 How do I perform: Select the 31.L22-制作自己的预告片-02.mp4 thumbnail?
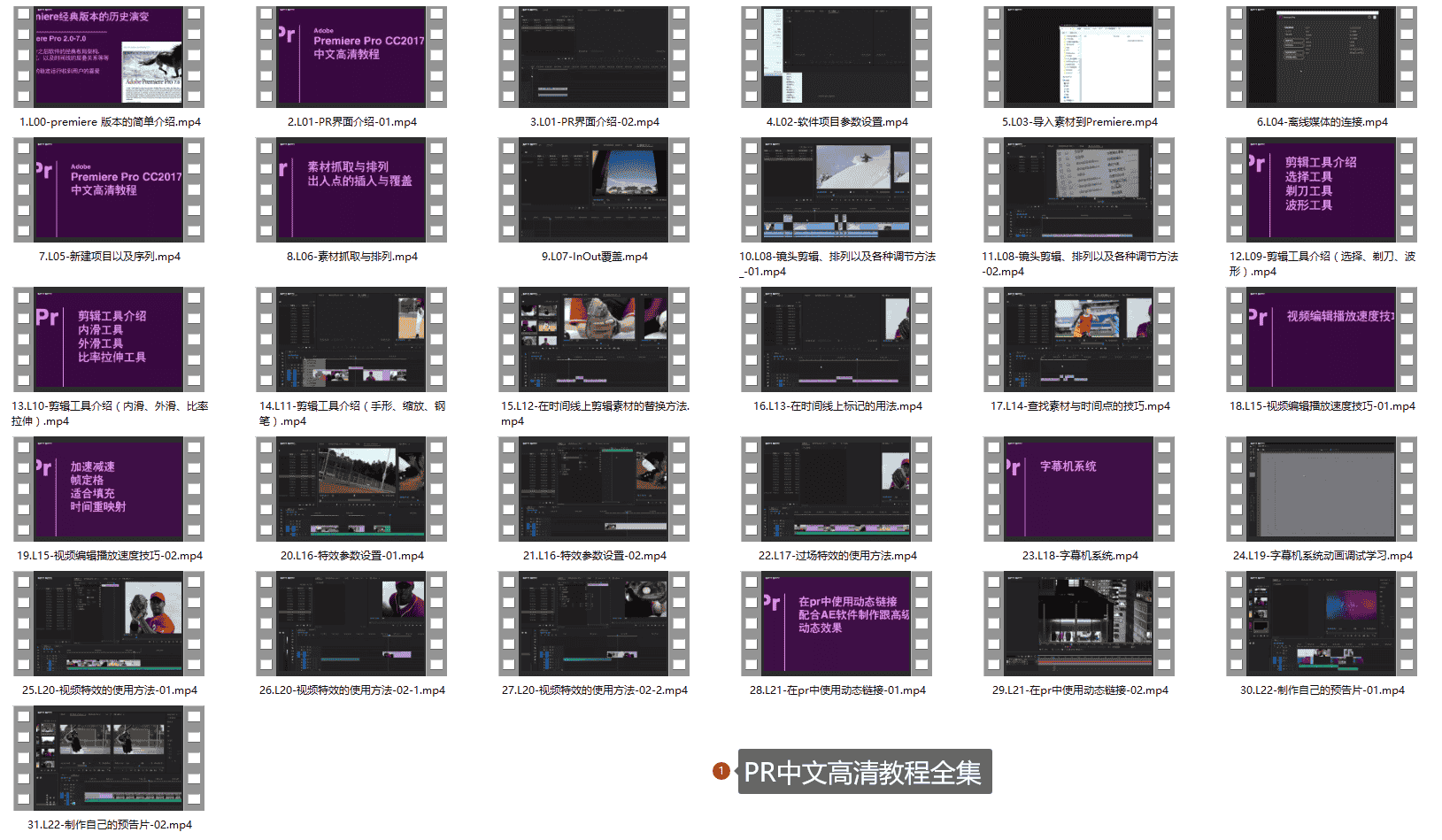[x=109, y=758]
